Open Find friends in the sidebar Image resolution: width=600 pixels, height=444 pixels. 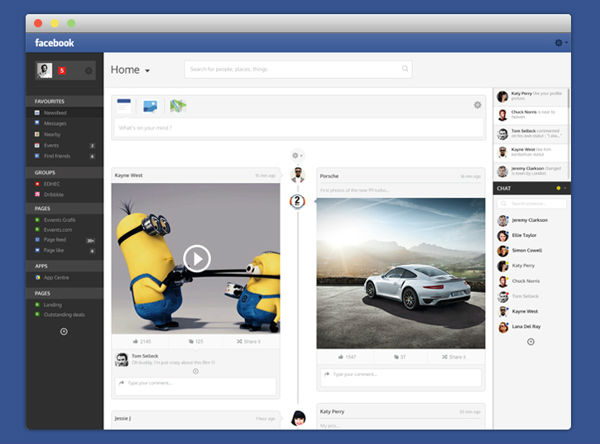[58, 156]
